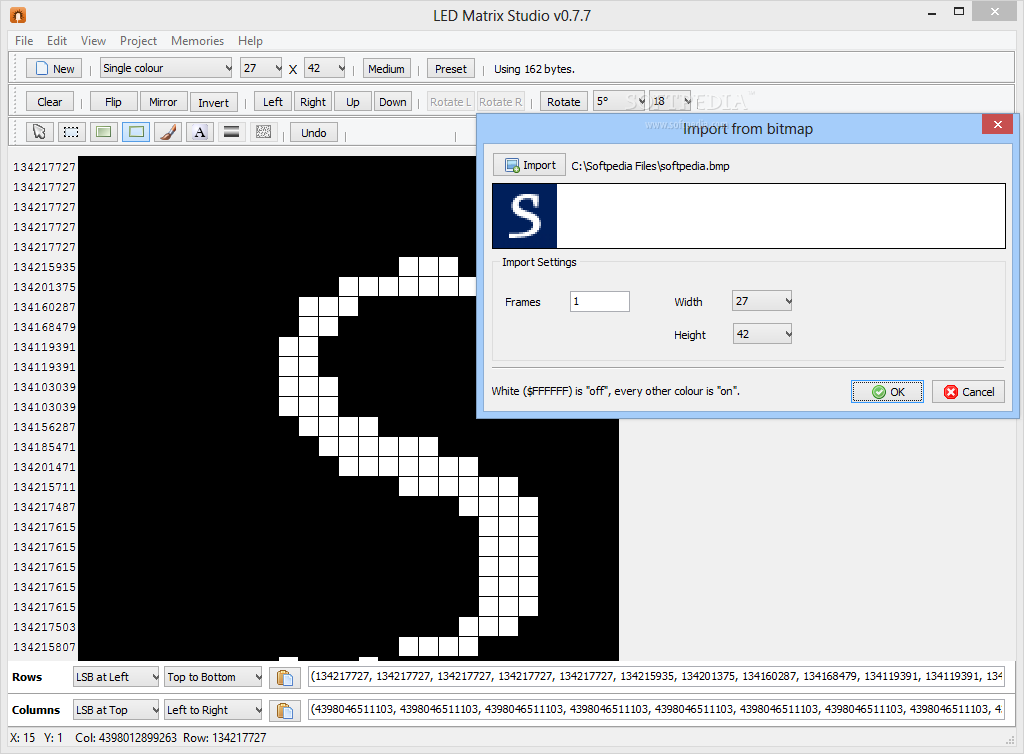Click row value 134168479
Screen dimensions: 1024x754
[44, 327]
